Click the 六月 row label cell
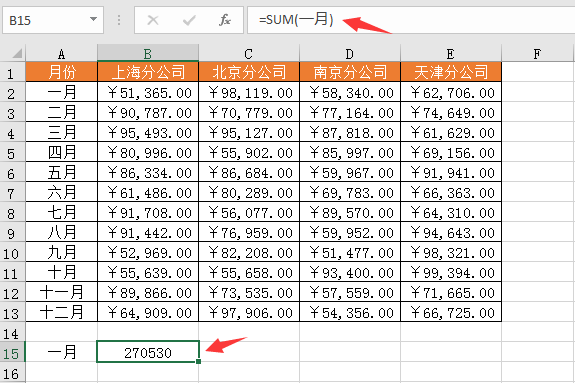The width and height of the screenshot is (575, 383). coord(62,192)
